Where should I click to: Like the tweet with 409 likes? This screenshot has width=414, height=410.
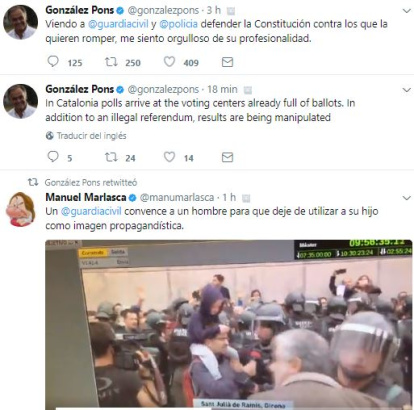169,62
